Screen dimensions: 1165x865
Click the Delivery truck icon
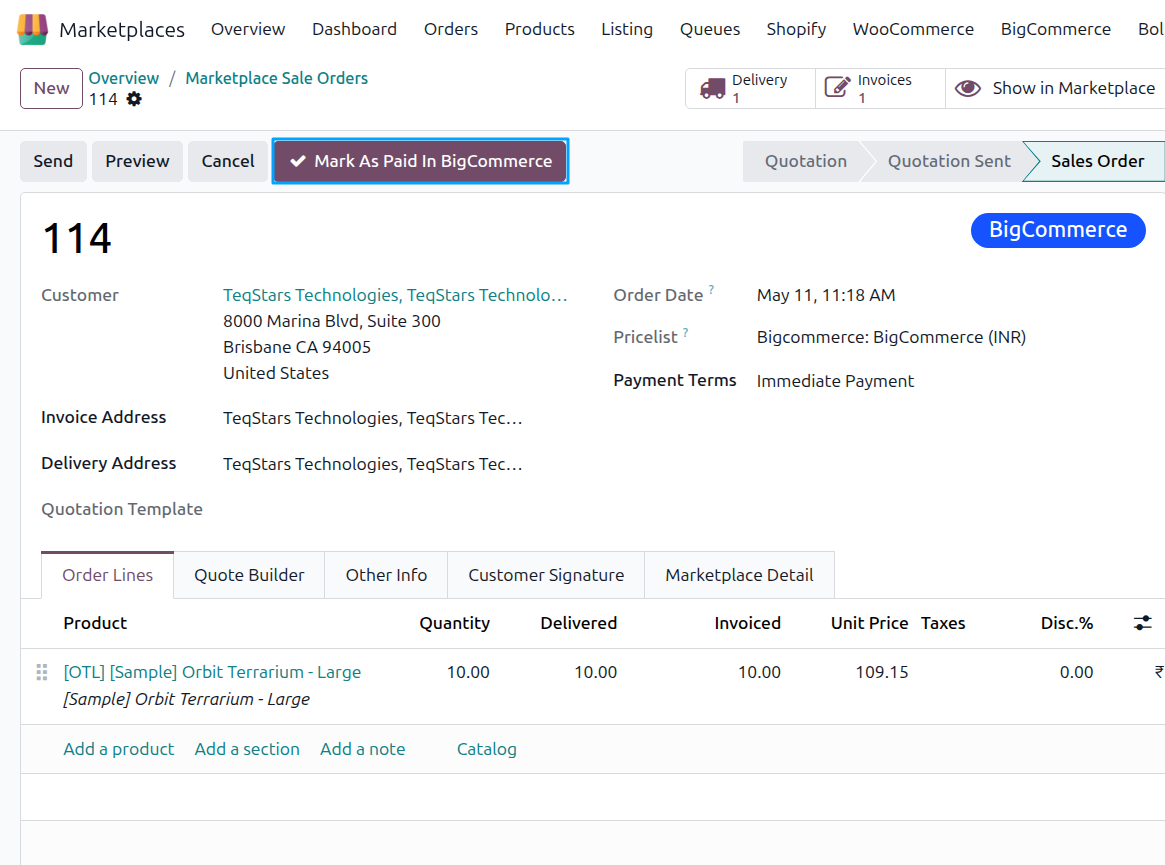point(713,88)
